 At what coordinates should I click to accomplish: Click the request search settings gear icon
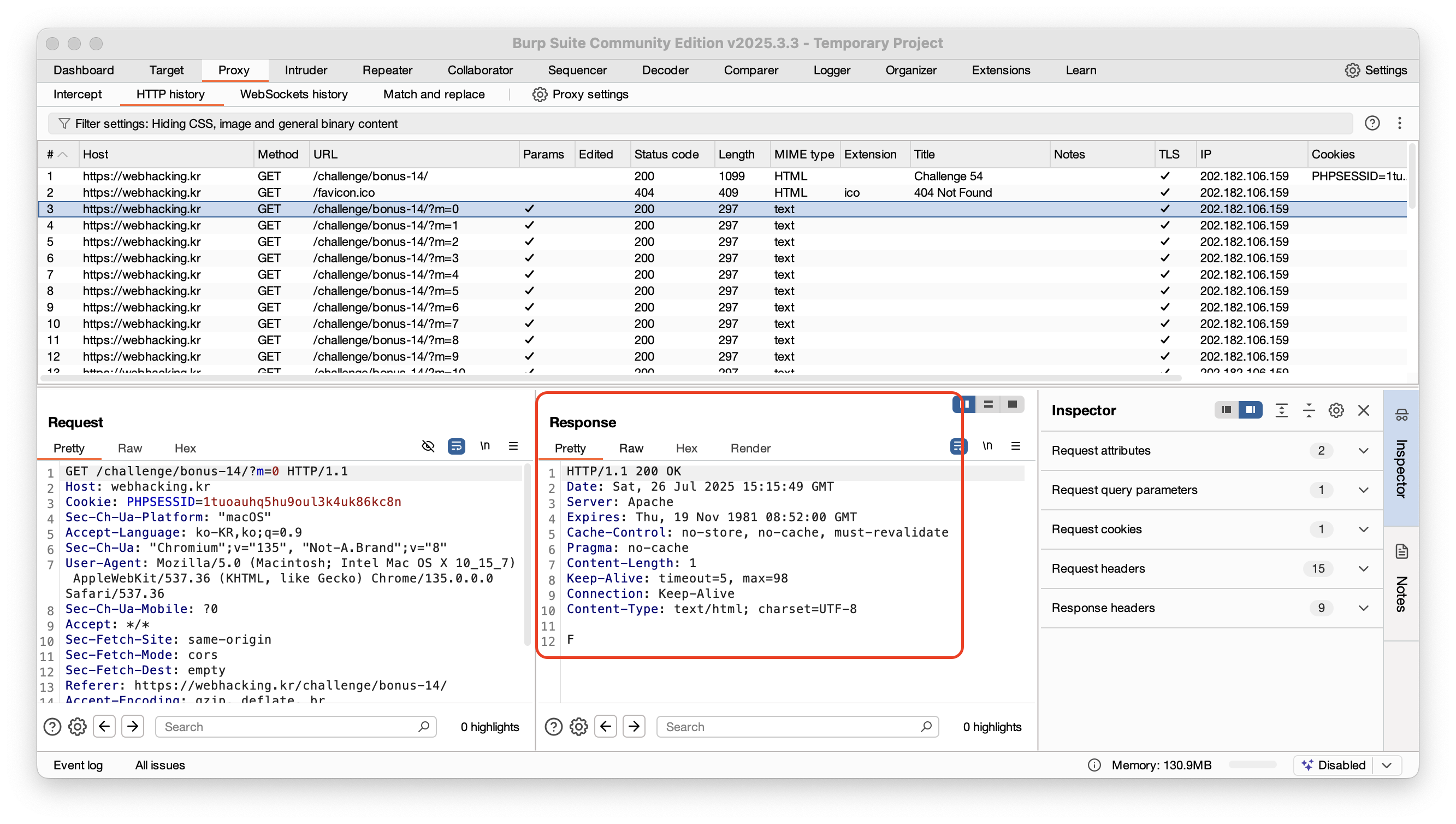tap(78, 727)
